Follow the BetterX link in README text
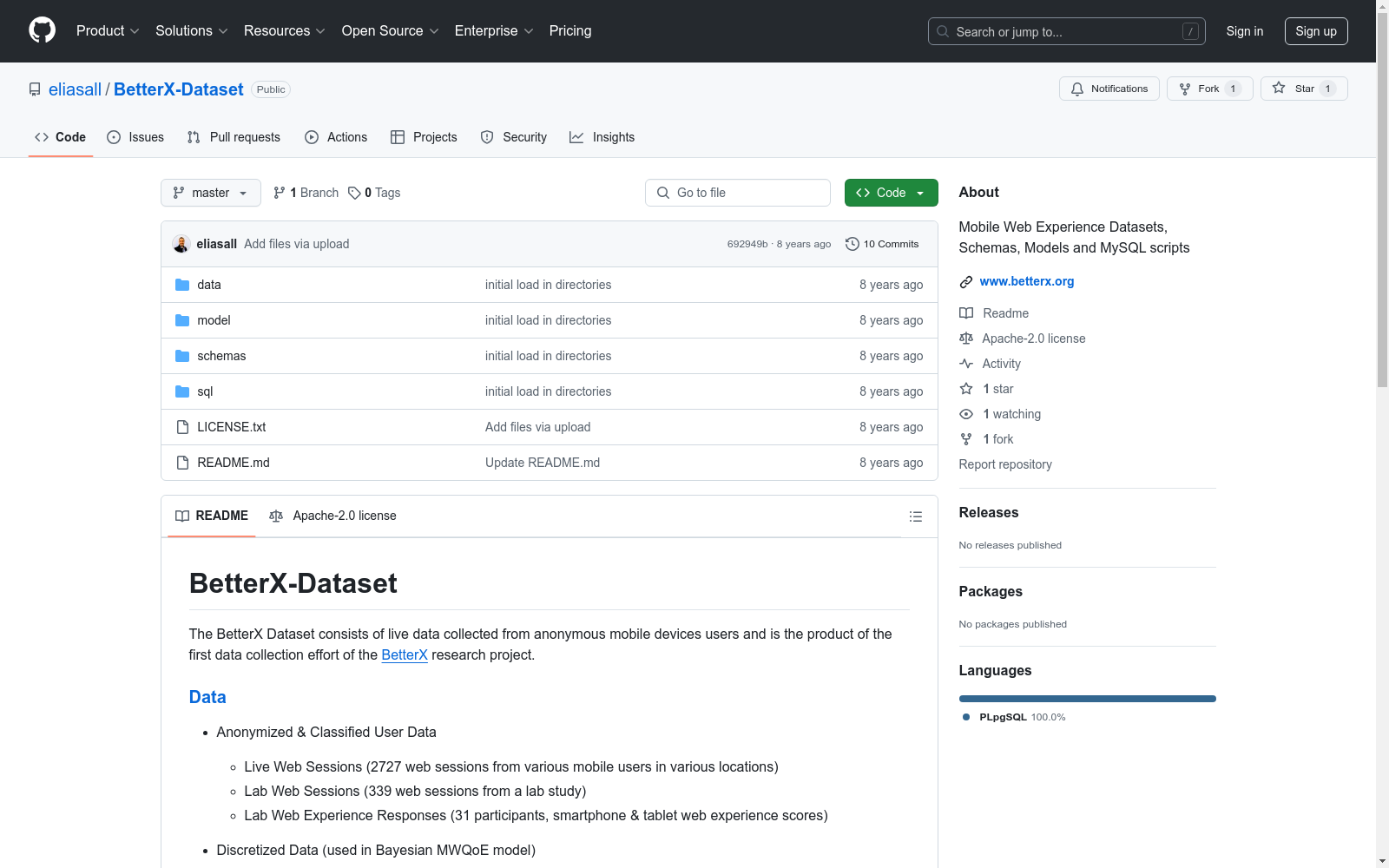Viewport: 1389px width, 868px height. tap(405, 655)
